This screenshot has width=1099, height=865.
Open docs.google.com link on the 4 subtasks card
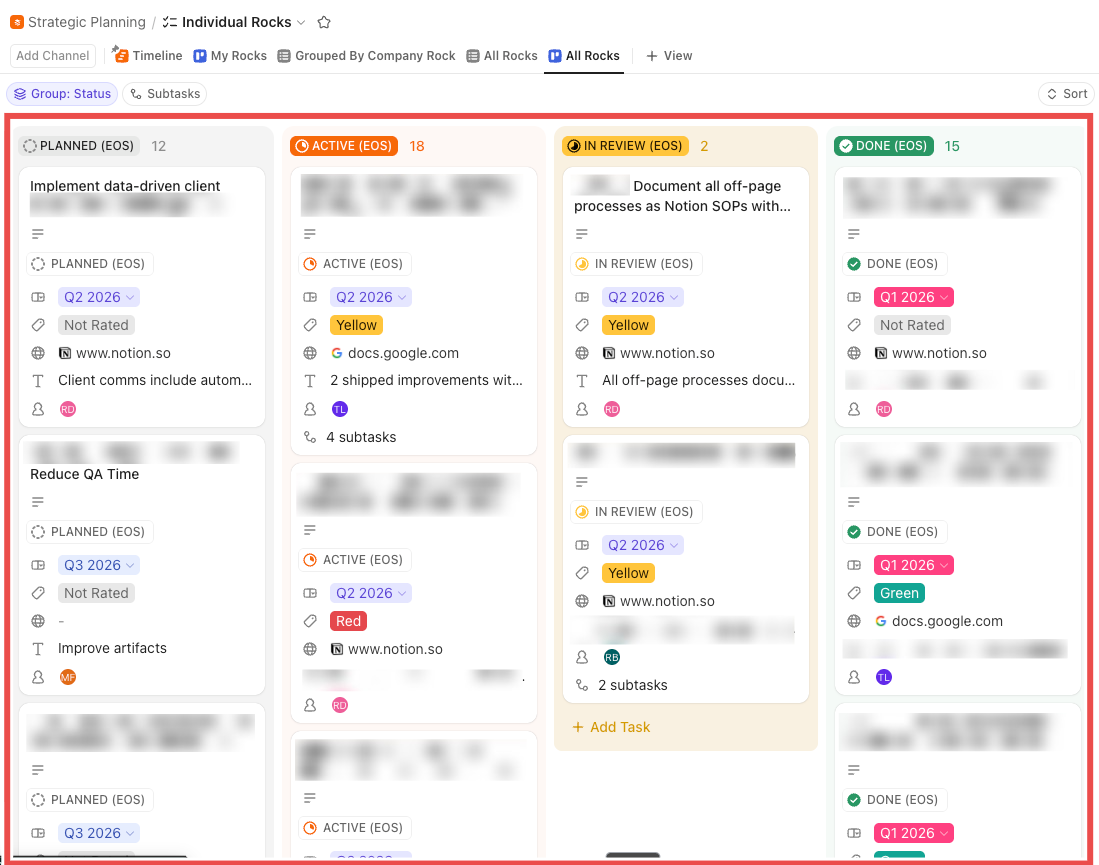(395, 353)
